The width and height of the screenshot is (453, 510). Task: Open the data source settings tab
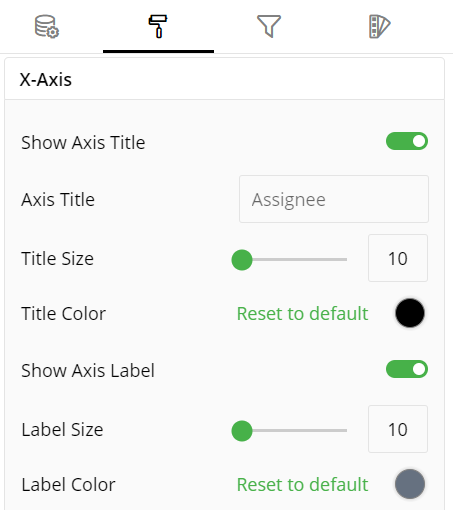click(47, 26)
